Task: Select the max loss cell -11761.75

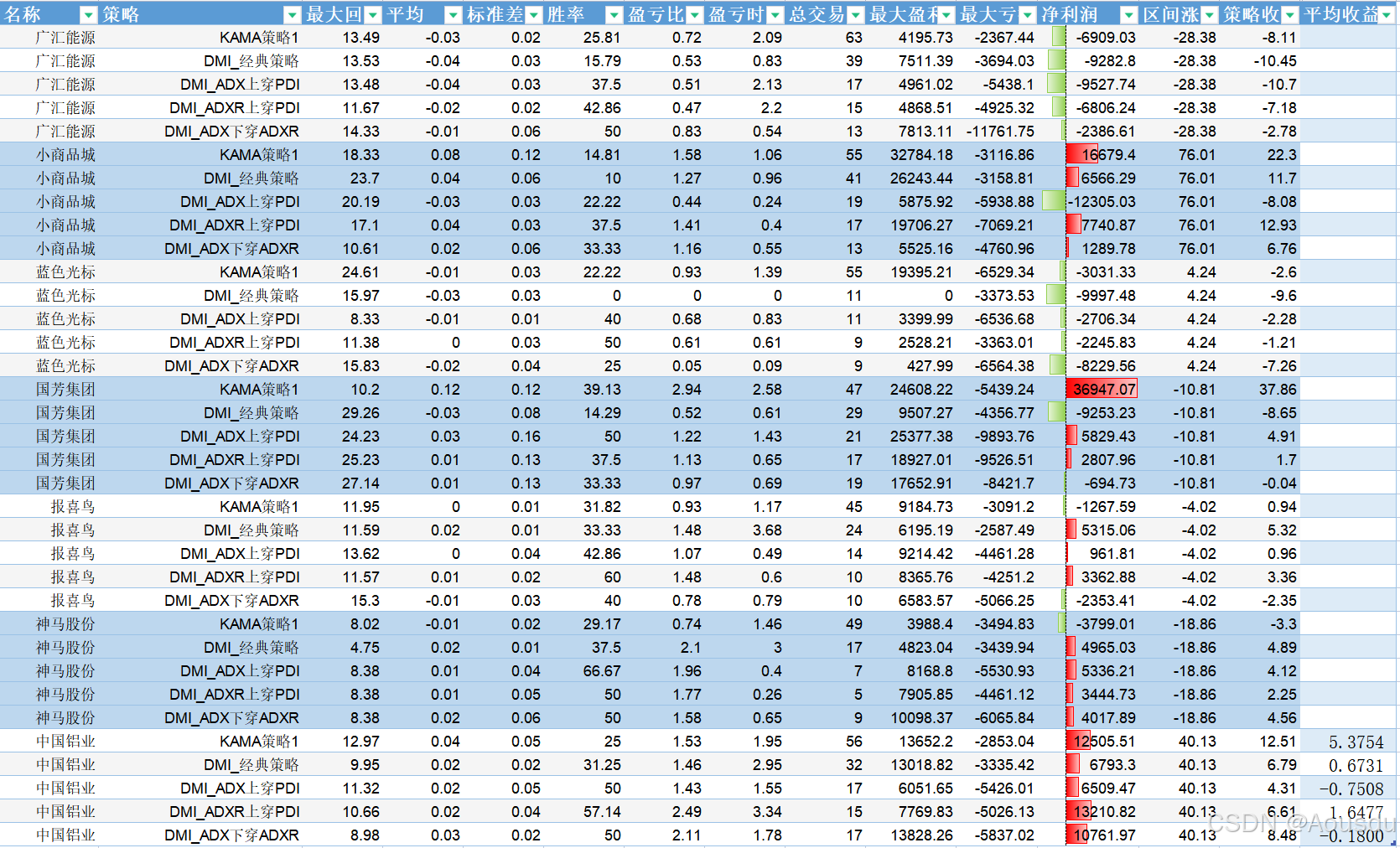Action: (x=998, y=132)
